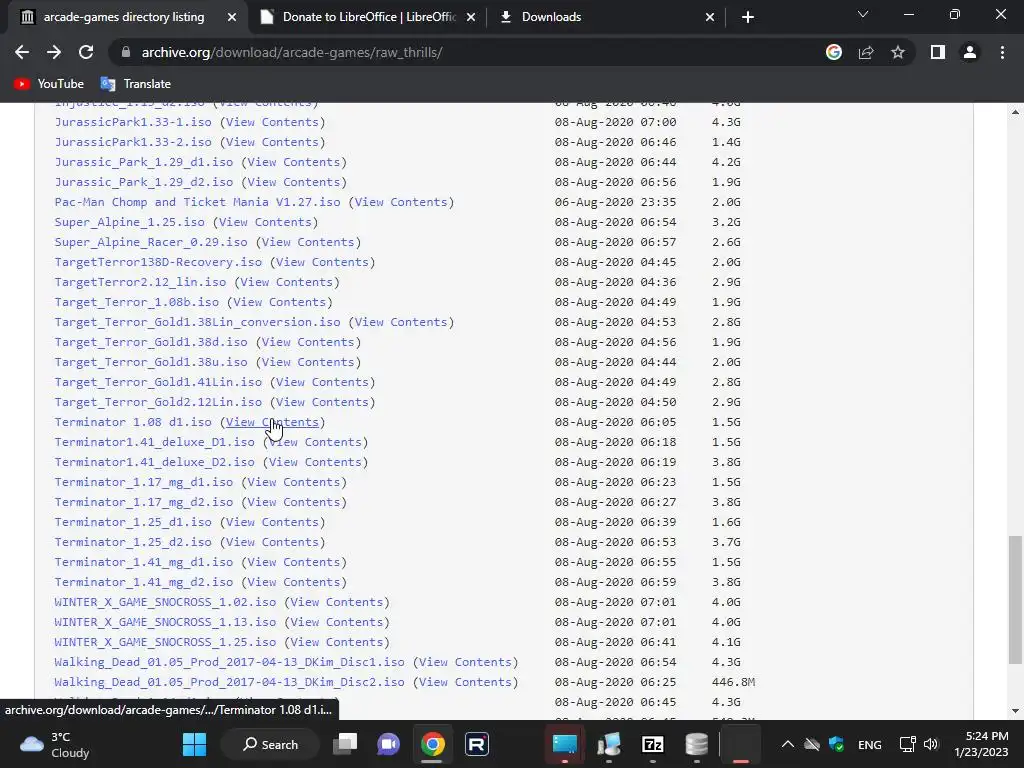1024x768 pixels.
Task: Click the Google icon in address bar
Action: click(834, 52)
